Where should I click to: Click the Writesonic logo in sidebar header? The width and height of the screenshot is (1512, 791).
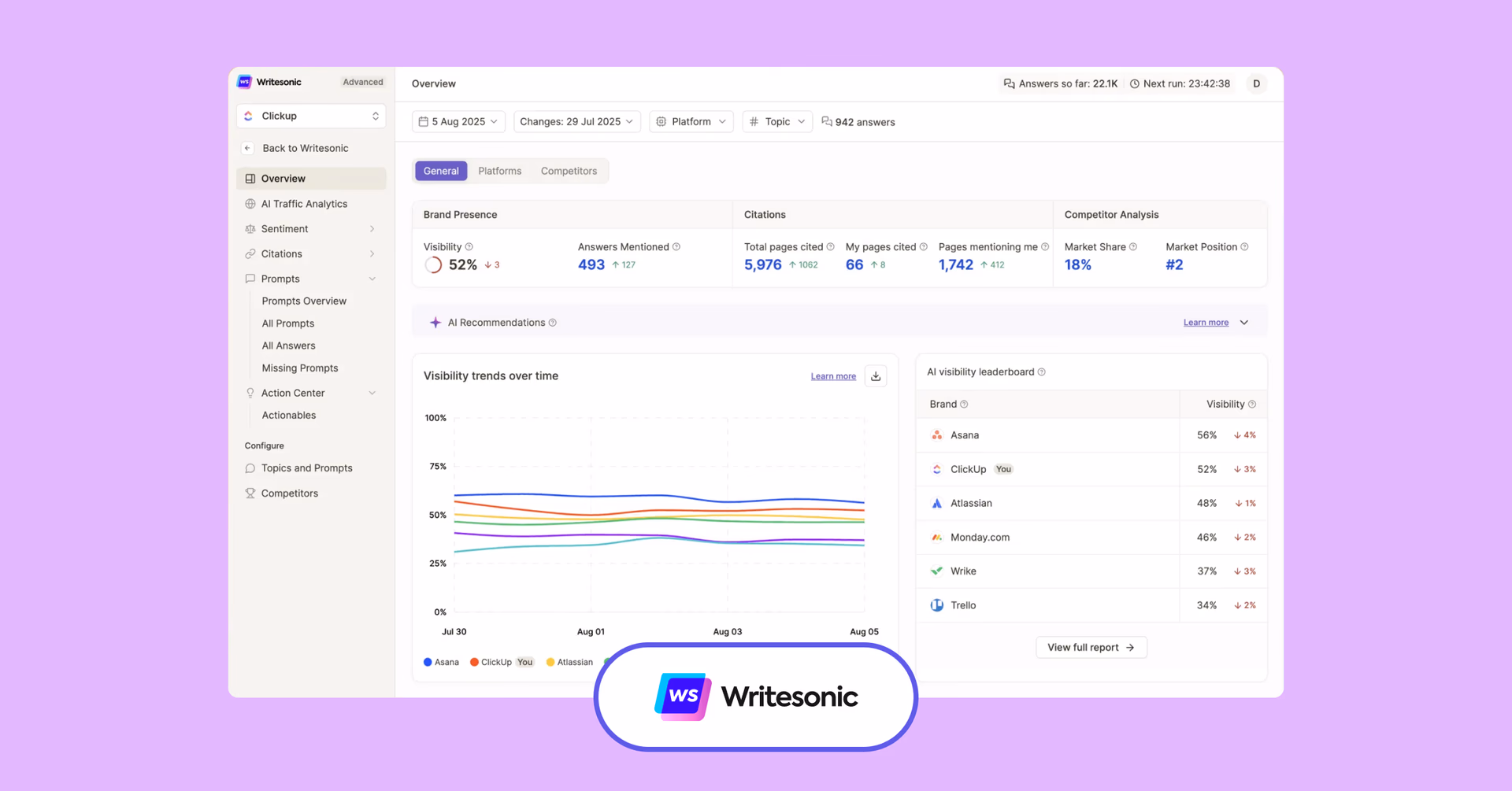coord(245,82)
